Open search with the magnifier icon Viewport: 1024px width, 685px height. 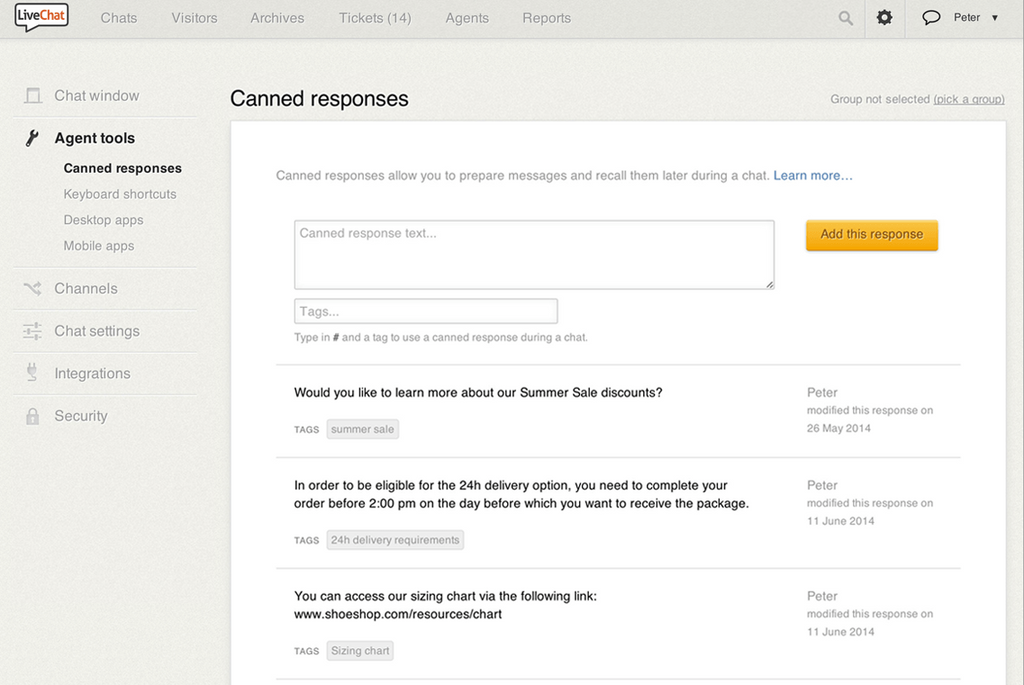tap(846, 18)
